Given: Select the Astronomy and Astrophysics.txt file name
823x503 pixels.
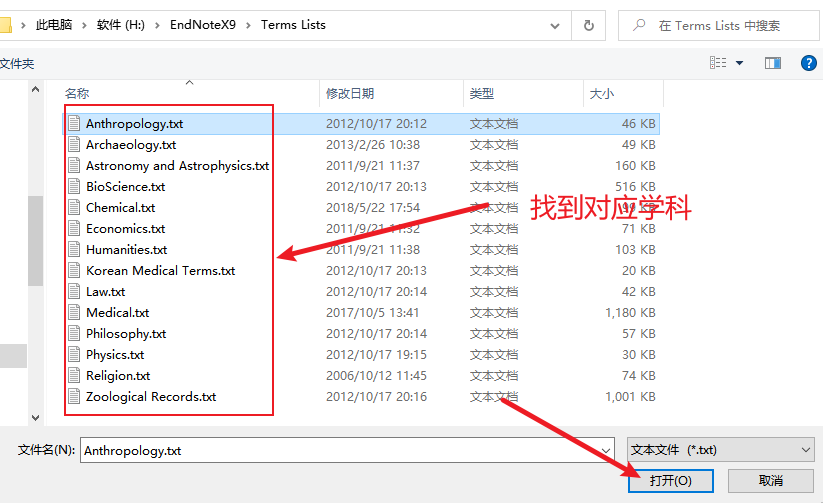Looking at the screenshot, I should (x=177, y=165).
